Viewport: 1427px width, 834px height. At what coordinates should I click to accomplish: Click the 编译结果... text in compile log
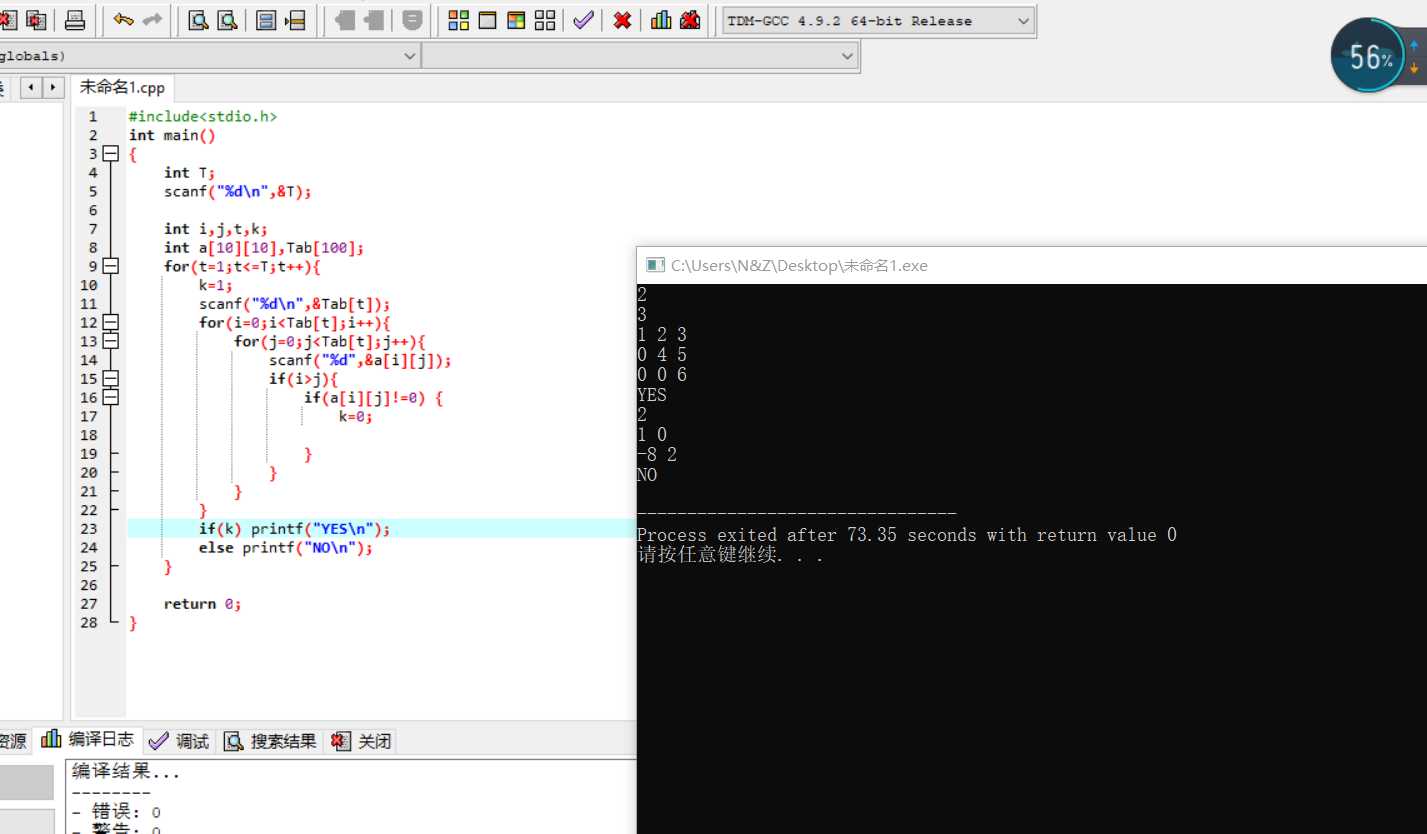pos(126,772)
